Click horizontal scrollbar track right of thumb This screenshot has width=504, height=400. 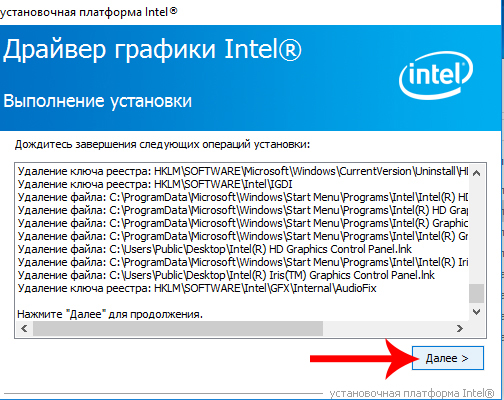click(x=387, y=329)
